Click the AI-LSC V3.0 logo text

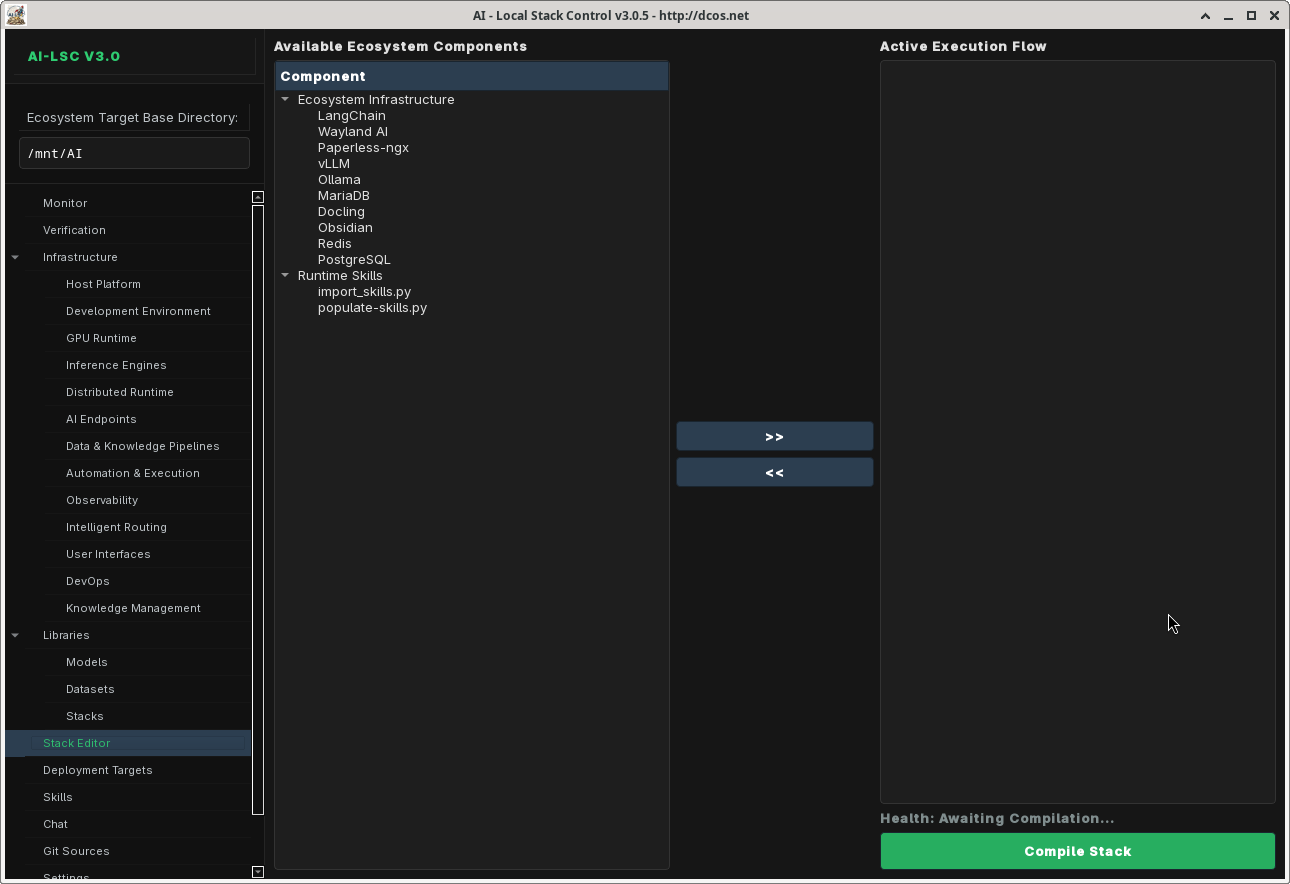[x=74, y=56]
